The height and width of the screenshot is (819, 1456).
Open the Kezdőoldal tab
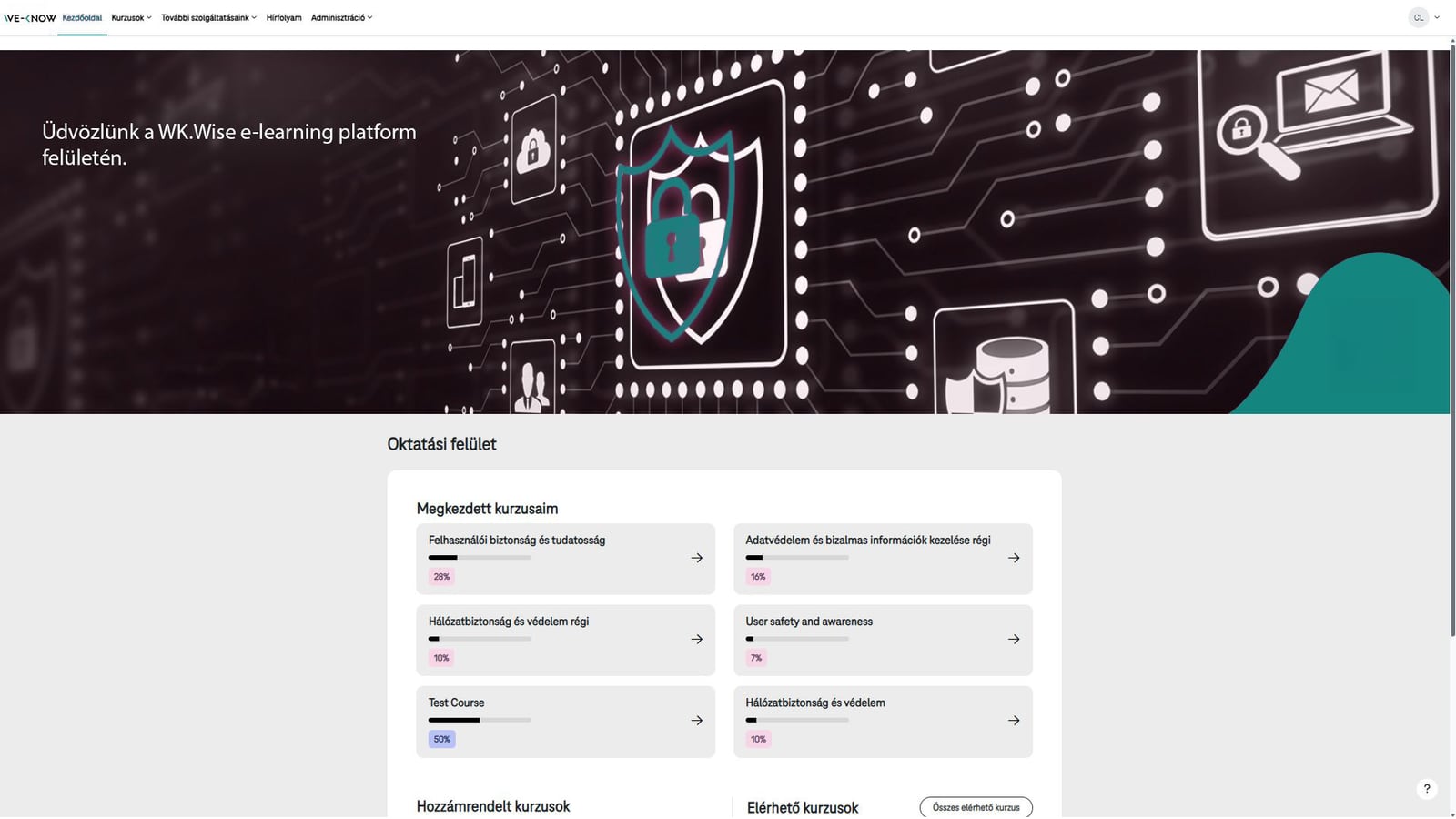coord(82,18)
